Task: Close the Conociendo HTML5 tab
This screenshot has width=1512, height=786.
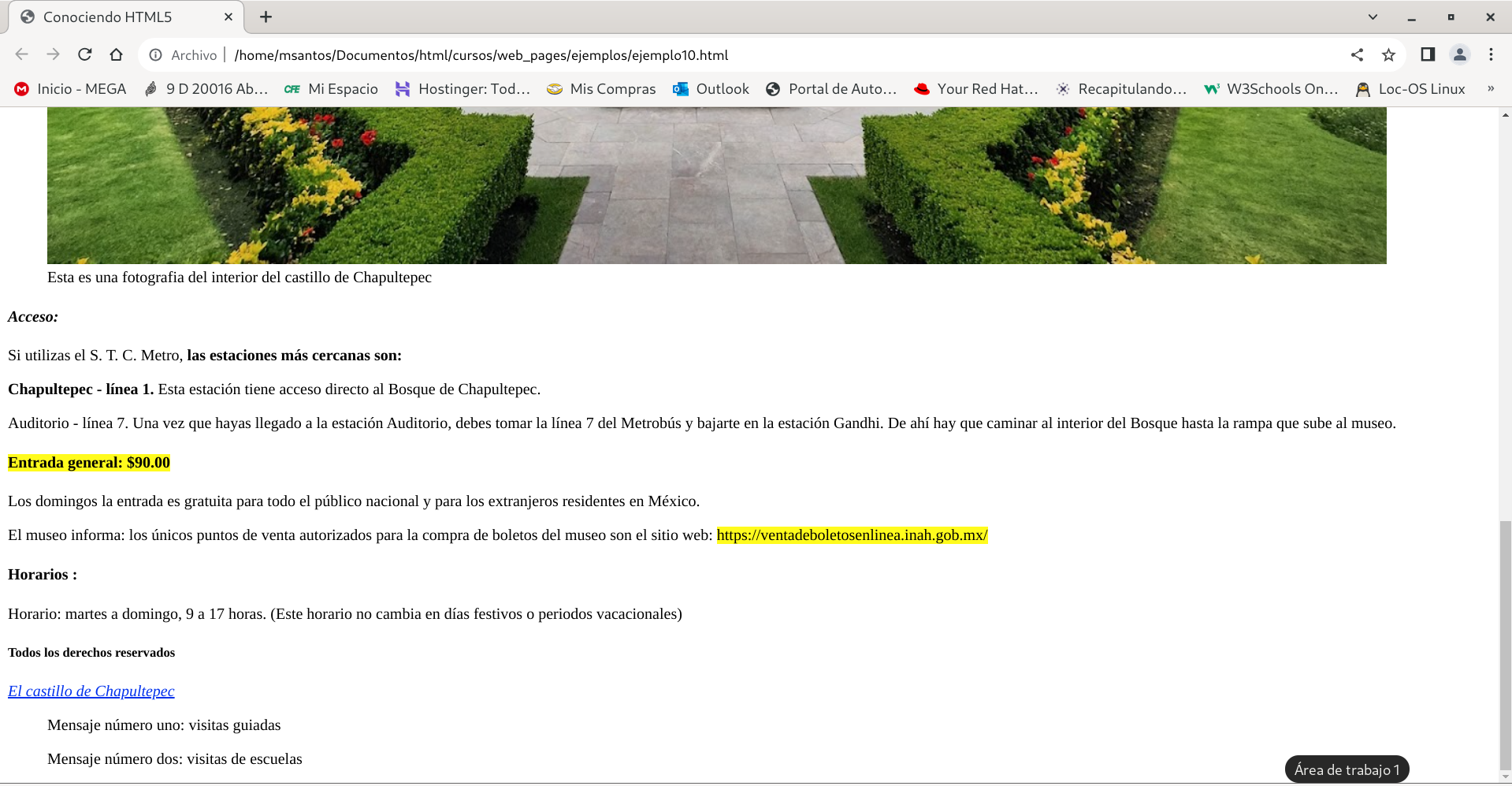Action: click(228, 17)
